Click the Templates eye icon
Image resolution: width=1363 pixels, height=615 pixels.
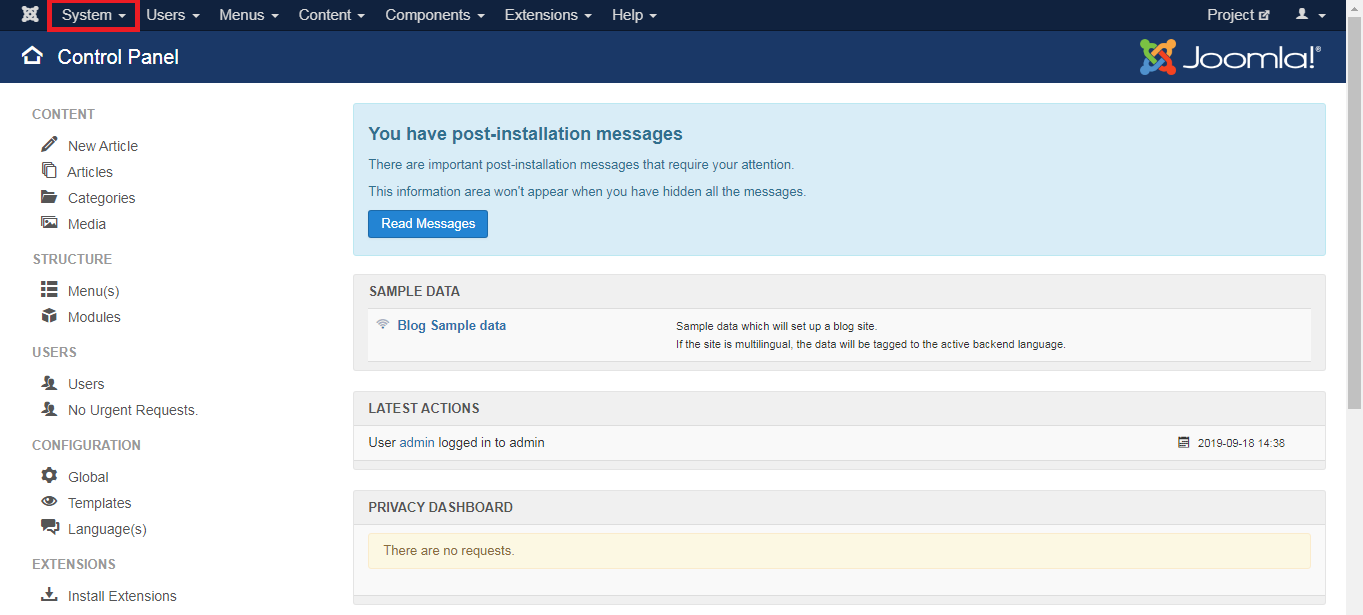pyautogui.click(x=49, y=502)
